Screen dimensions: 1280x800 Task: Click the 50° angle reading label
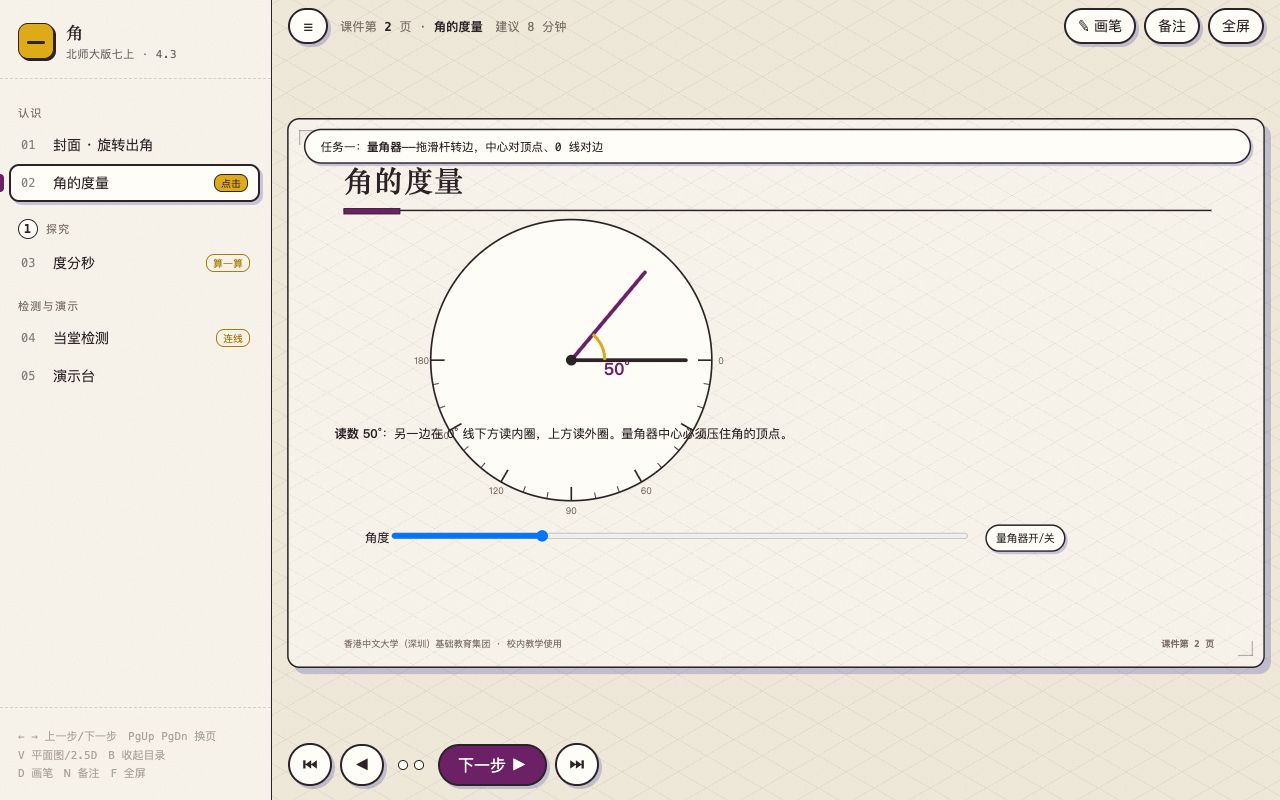(x=616, y=369)
